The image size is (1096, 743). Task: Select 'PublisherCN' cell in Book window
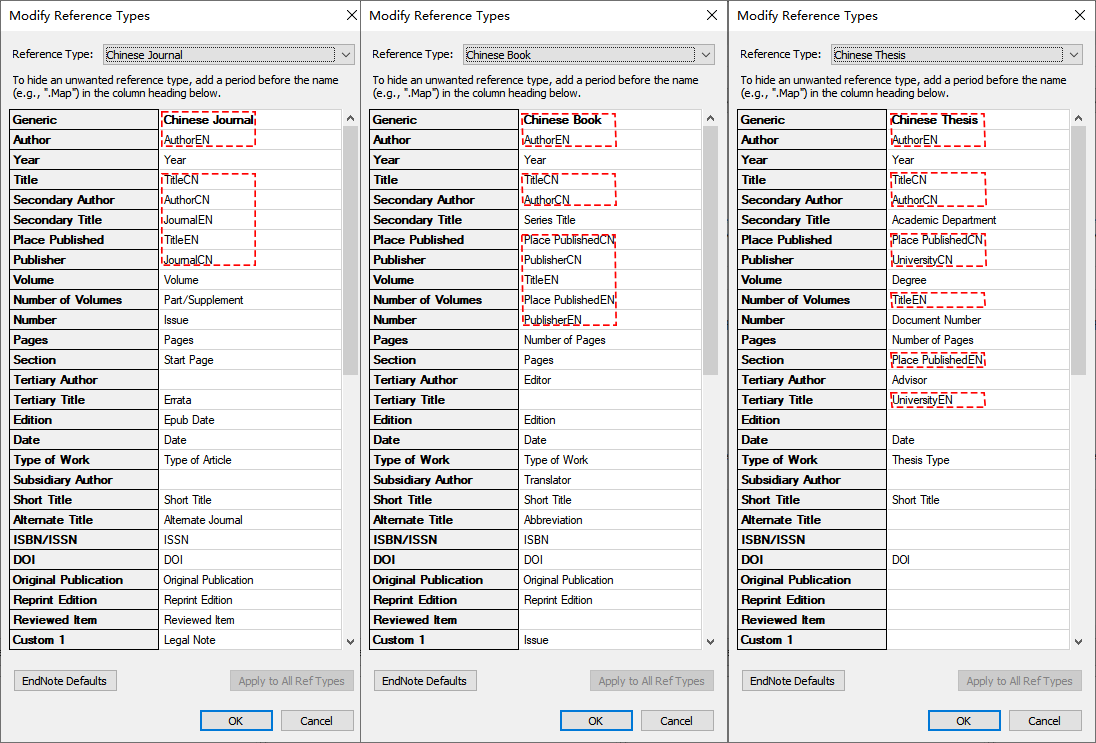coord(610,259)
